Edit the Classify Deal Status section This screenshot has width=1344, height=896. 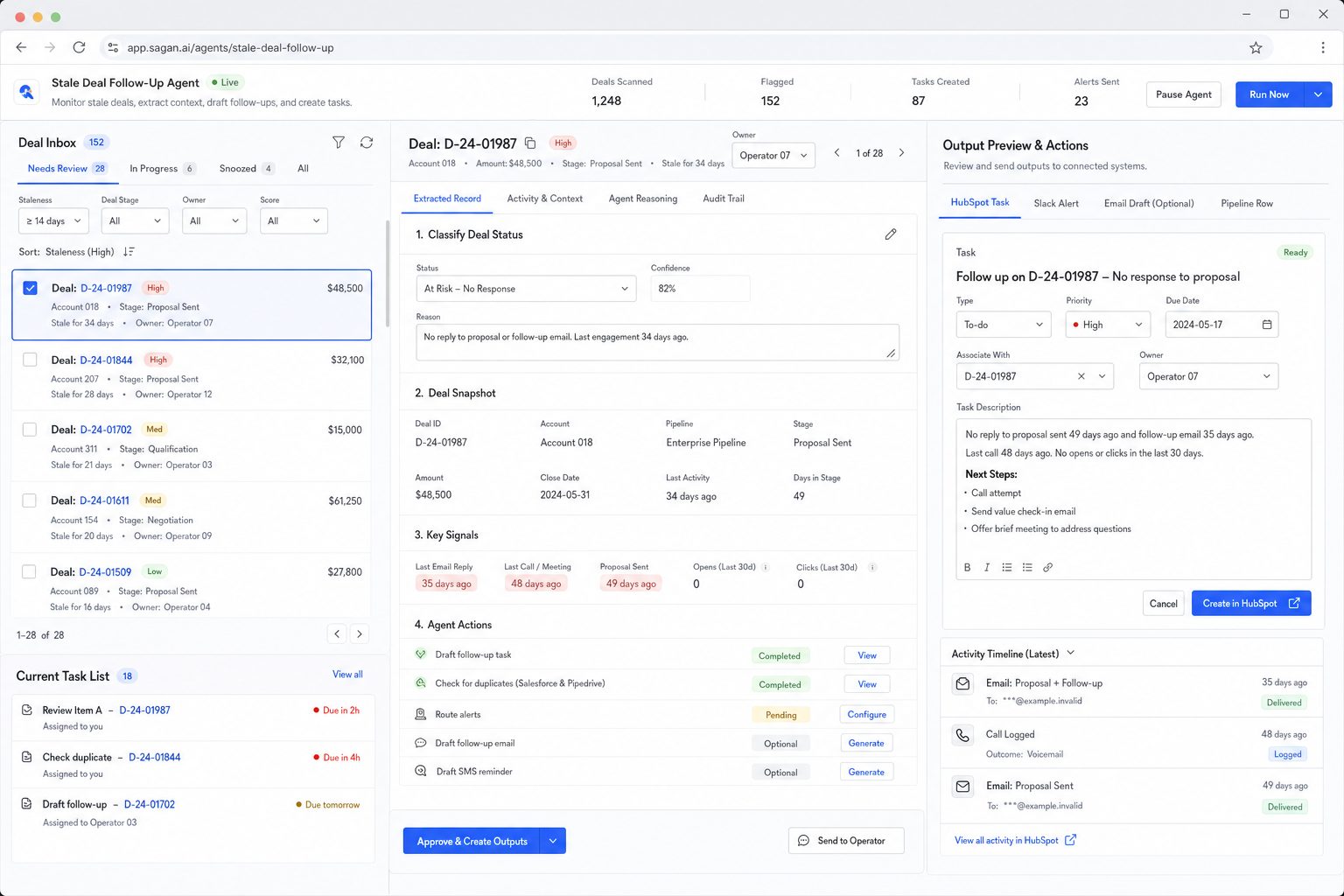tap(891, 234)
